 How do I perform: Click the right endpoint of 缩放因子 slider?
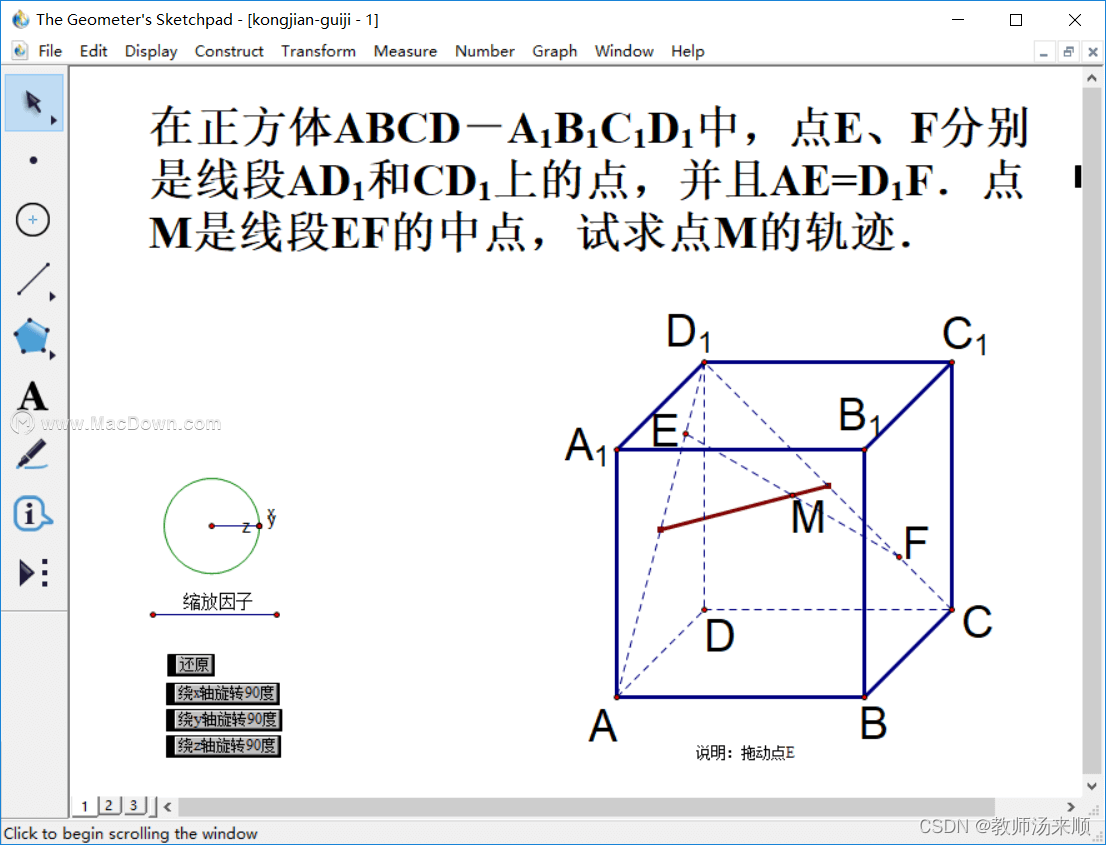tap(276, 615)
